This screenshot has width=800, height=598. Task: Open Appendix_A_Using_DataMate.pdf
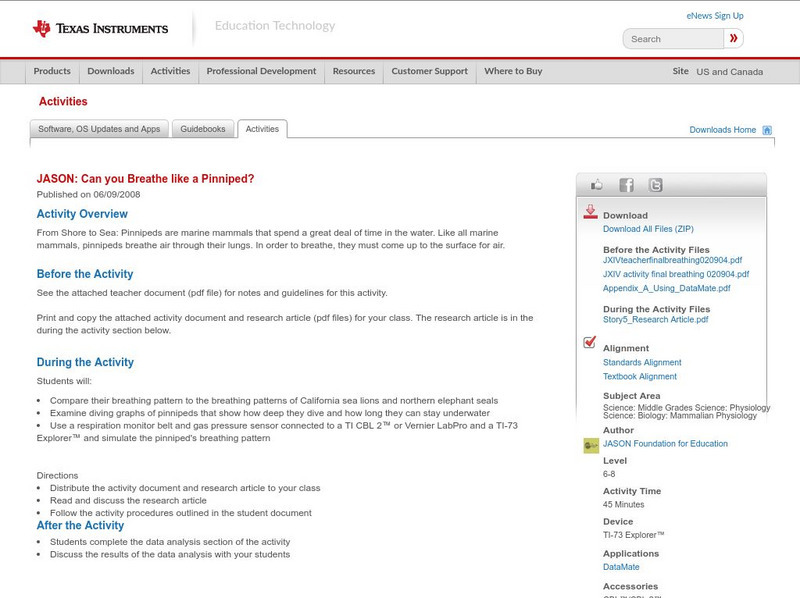coord(666,288)
